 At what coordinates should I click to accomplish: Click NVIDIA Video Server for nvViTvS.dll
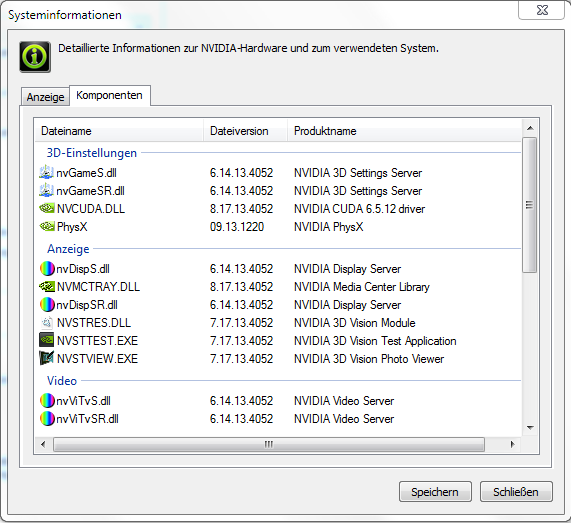pos(344,401)
